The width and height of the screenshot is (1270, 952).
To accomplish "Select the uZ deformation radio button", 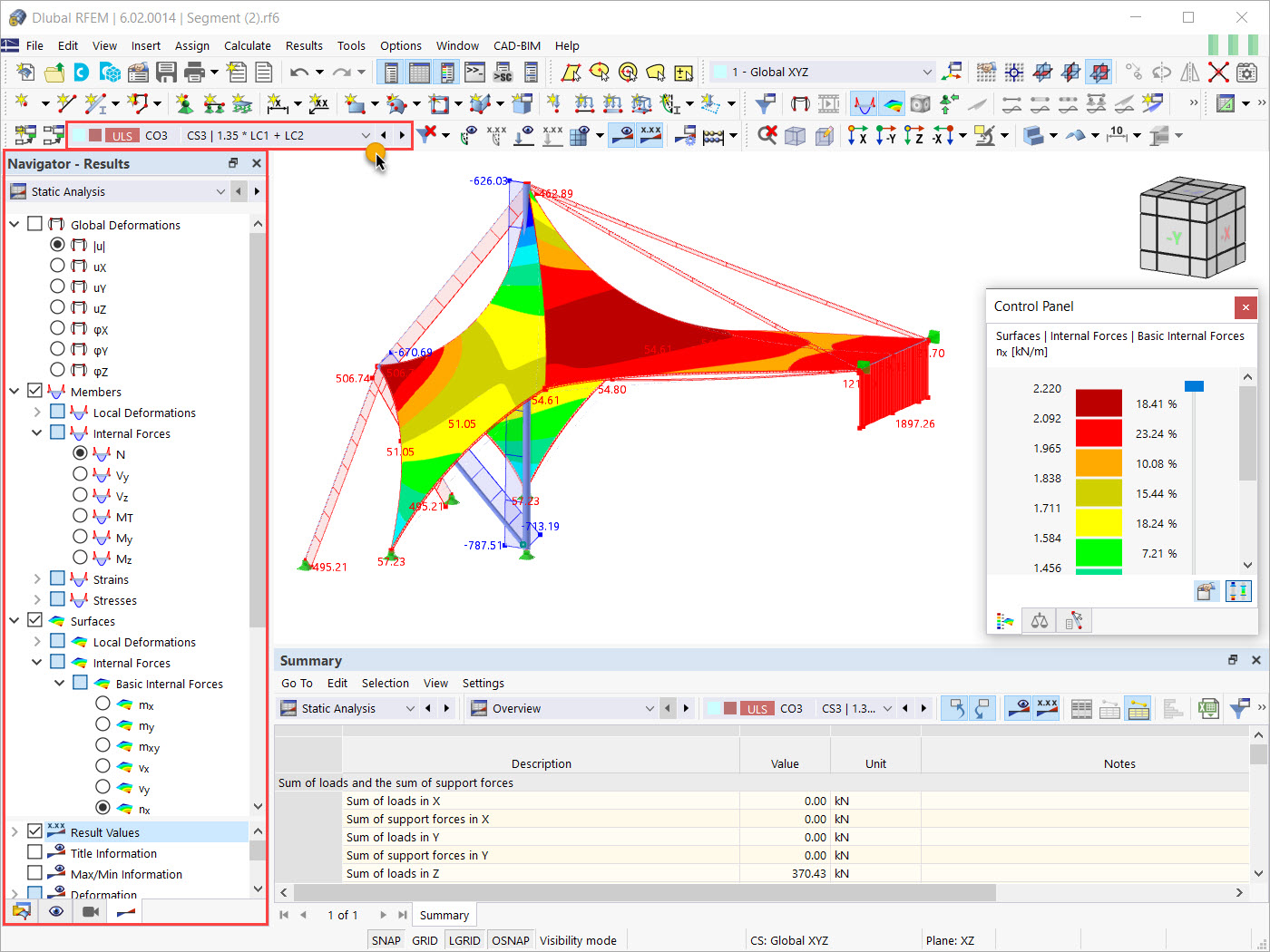I will 57,307.
